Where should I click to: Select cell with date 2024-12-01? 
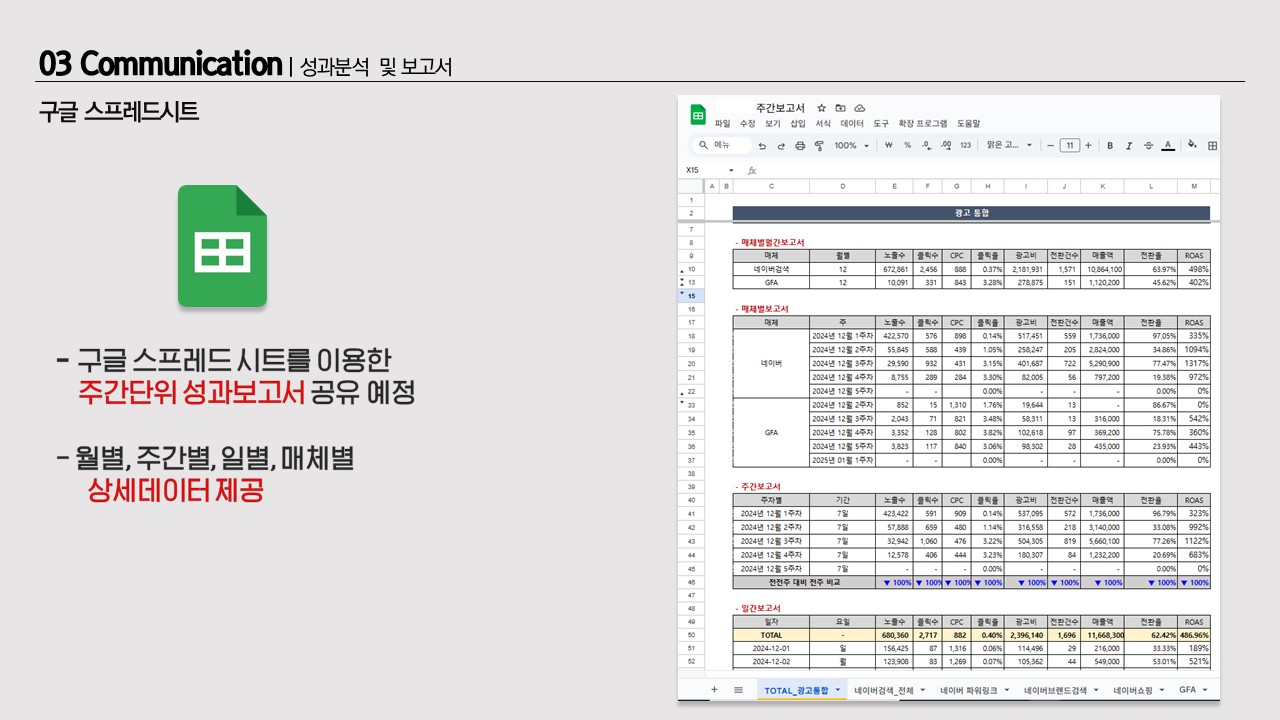click(771, 648)
